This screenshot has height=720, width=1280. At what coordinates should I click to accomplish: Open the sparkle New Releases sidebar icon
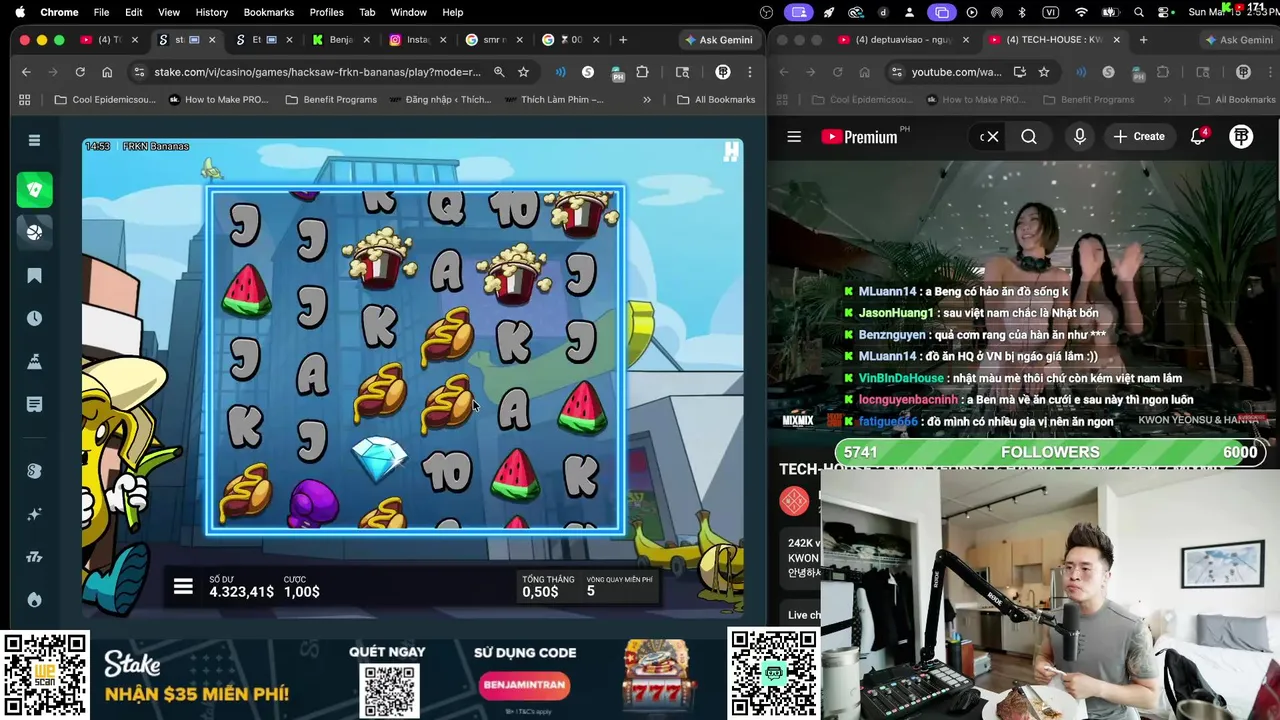tap(34, 514)
